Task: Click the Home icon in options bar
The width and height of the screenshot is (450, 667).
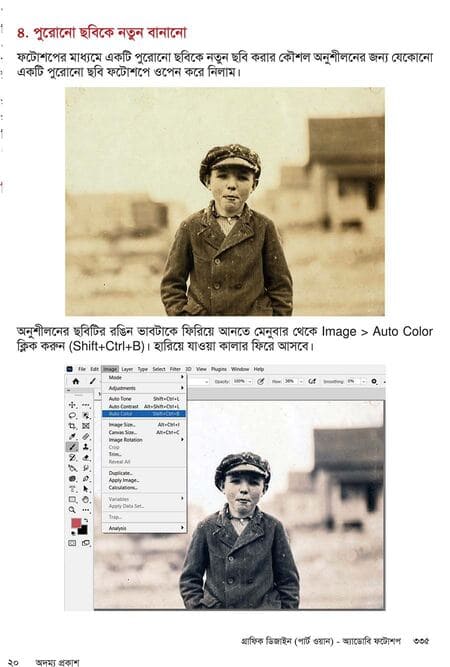Action: coord(76,381)
